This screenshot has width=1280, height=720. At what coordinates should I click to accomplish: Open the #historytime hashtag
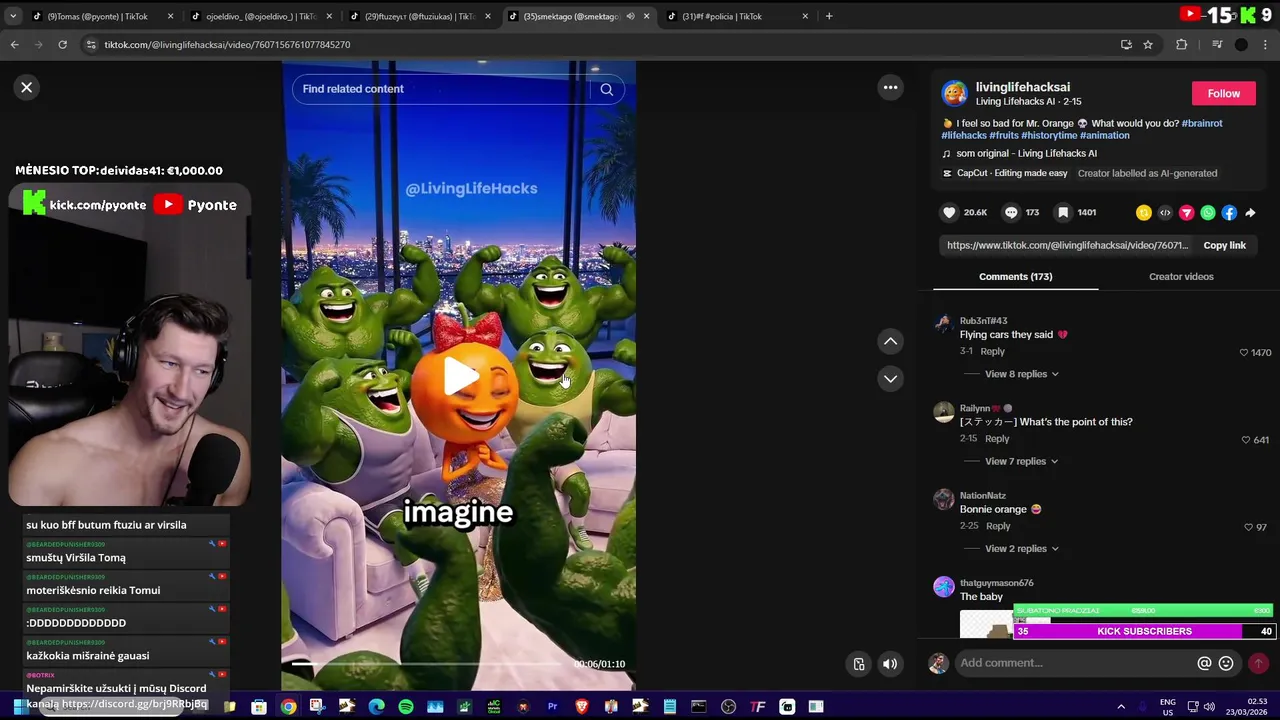coord(1049,135)
